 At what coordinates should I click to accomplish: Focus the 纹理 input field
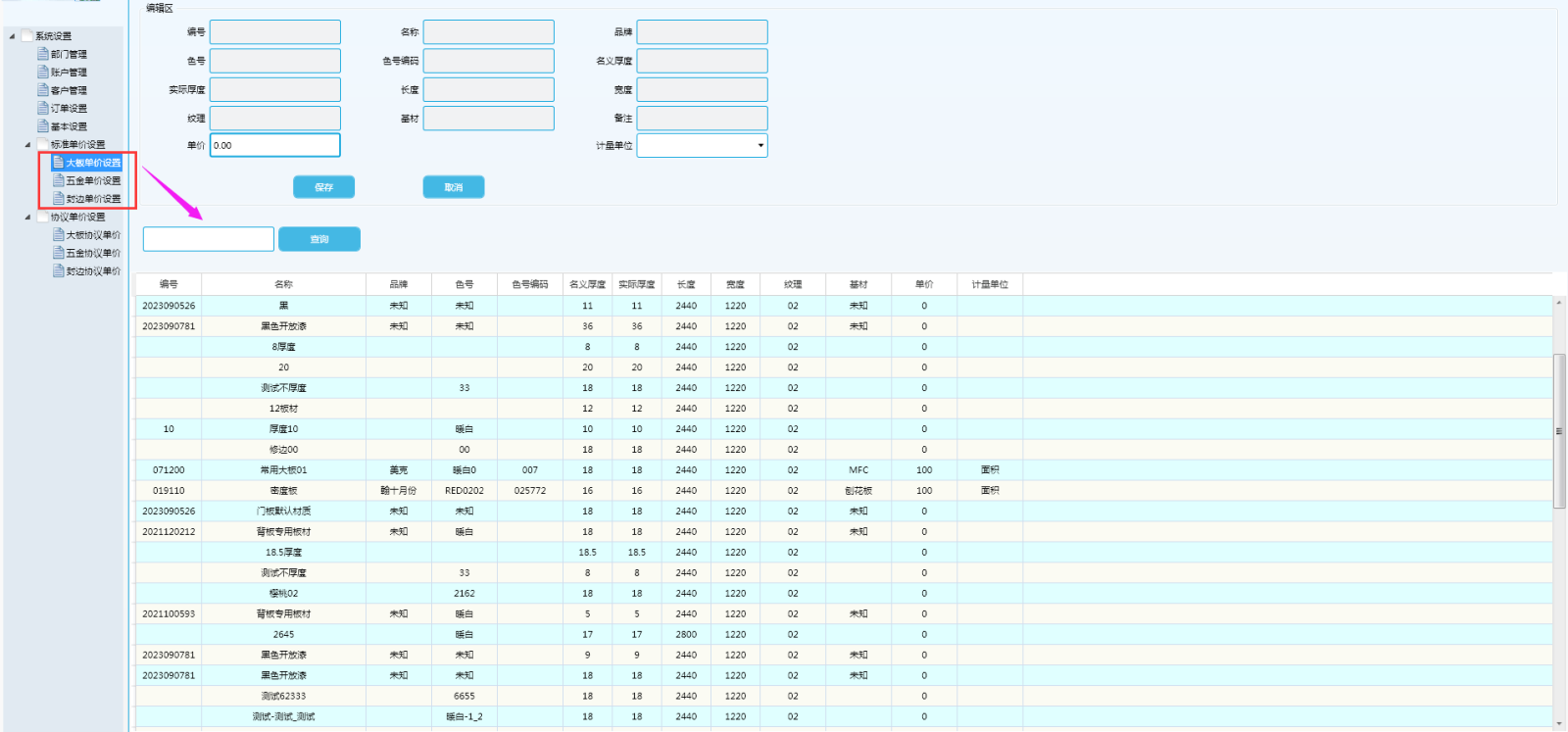275,118
